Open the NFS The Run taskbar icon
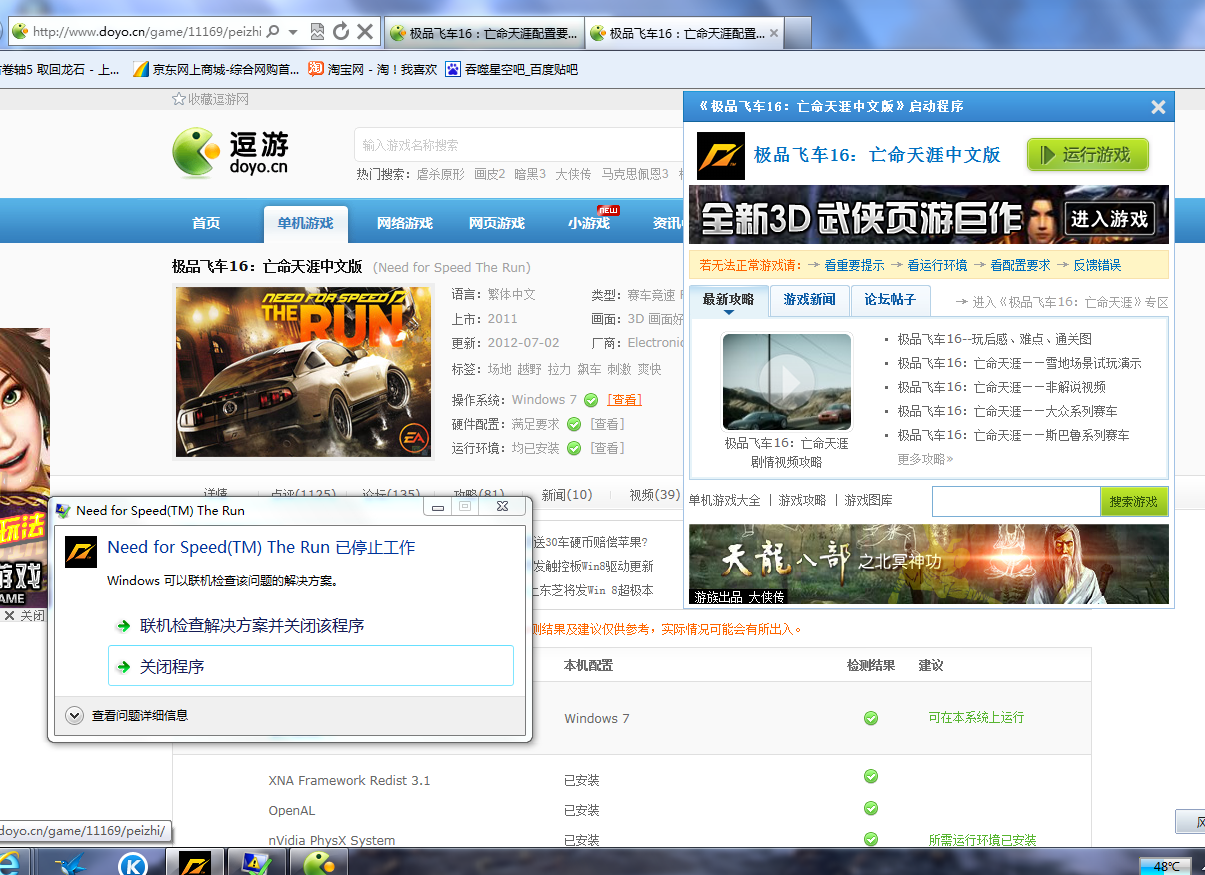The width and height of the screenshot is (1205, 875). (x=193, y=862)
